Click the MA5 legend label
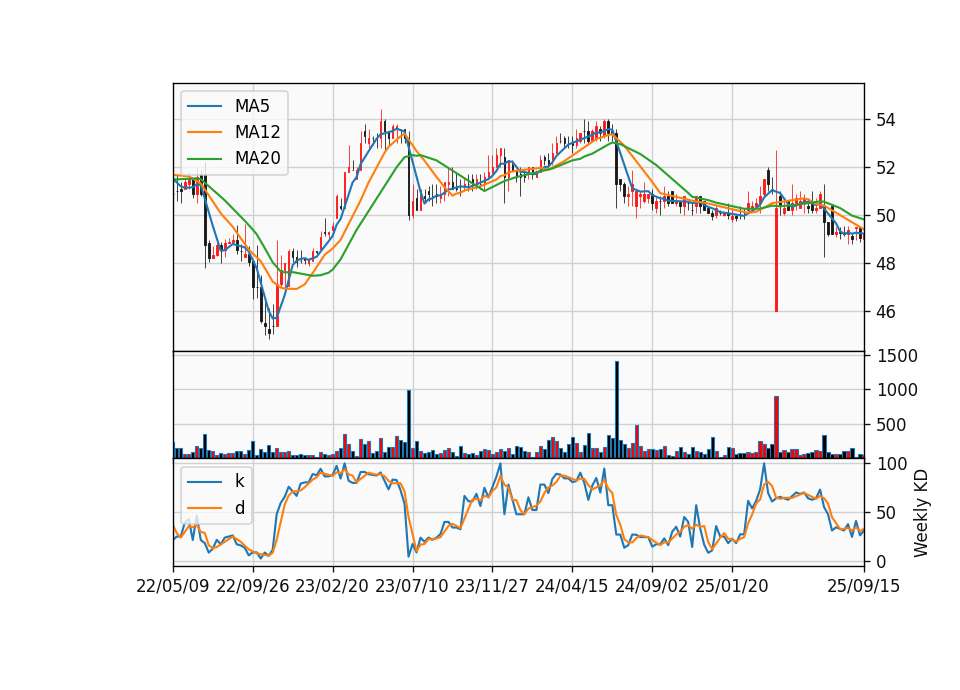Viewport: 960px width, 690px height. (x=252, y=106)
